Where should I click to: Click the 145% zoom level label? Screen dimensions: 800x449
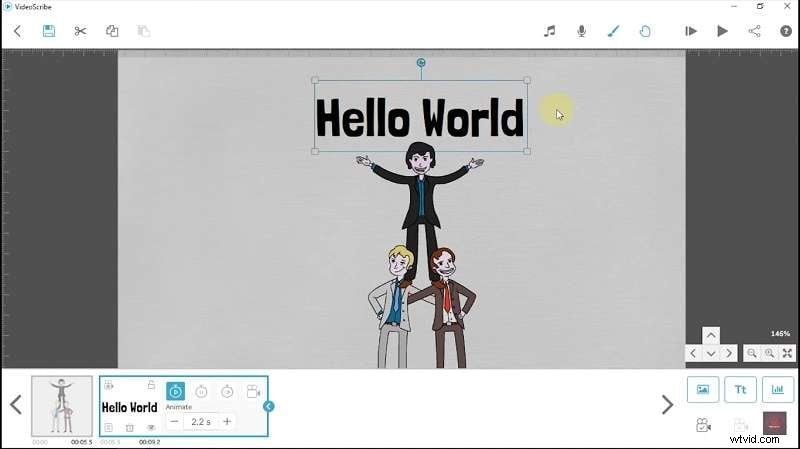(x=780, y=334)
